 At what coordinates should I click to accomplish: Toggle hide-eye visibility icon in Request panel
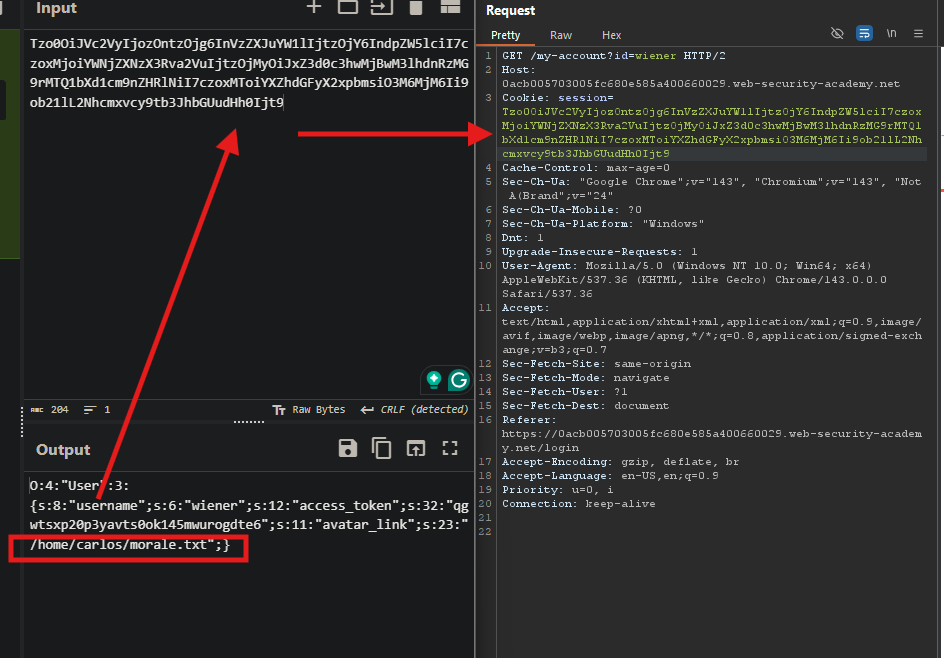coord(837,33)
